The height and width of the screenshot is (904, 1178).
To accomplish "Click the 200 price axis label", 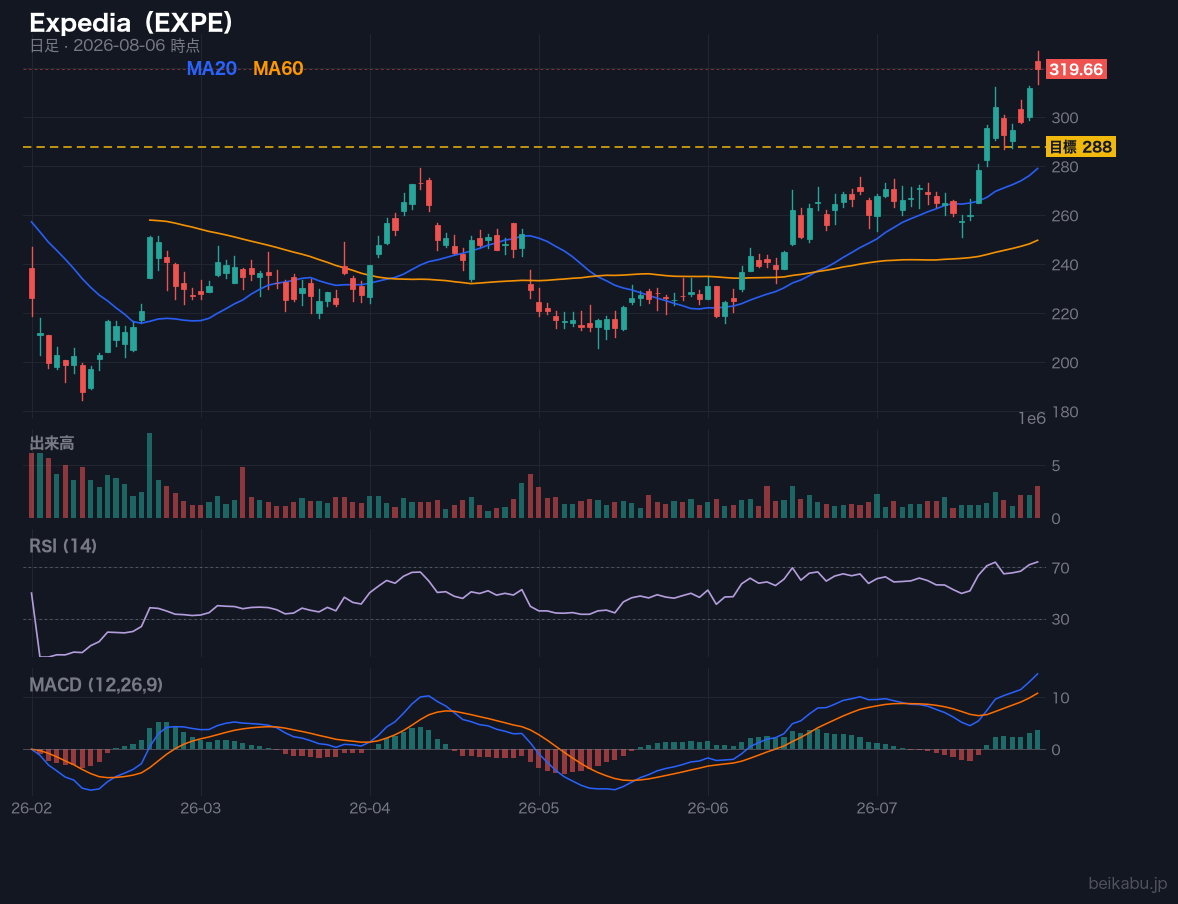I will click(1065, 363).
